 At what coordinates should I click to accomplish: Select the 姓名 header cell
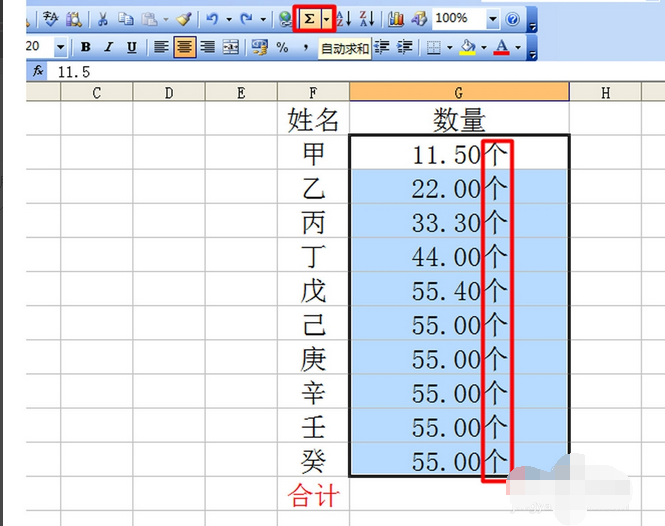click(x=313, y=118)
